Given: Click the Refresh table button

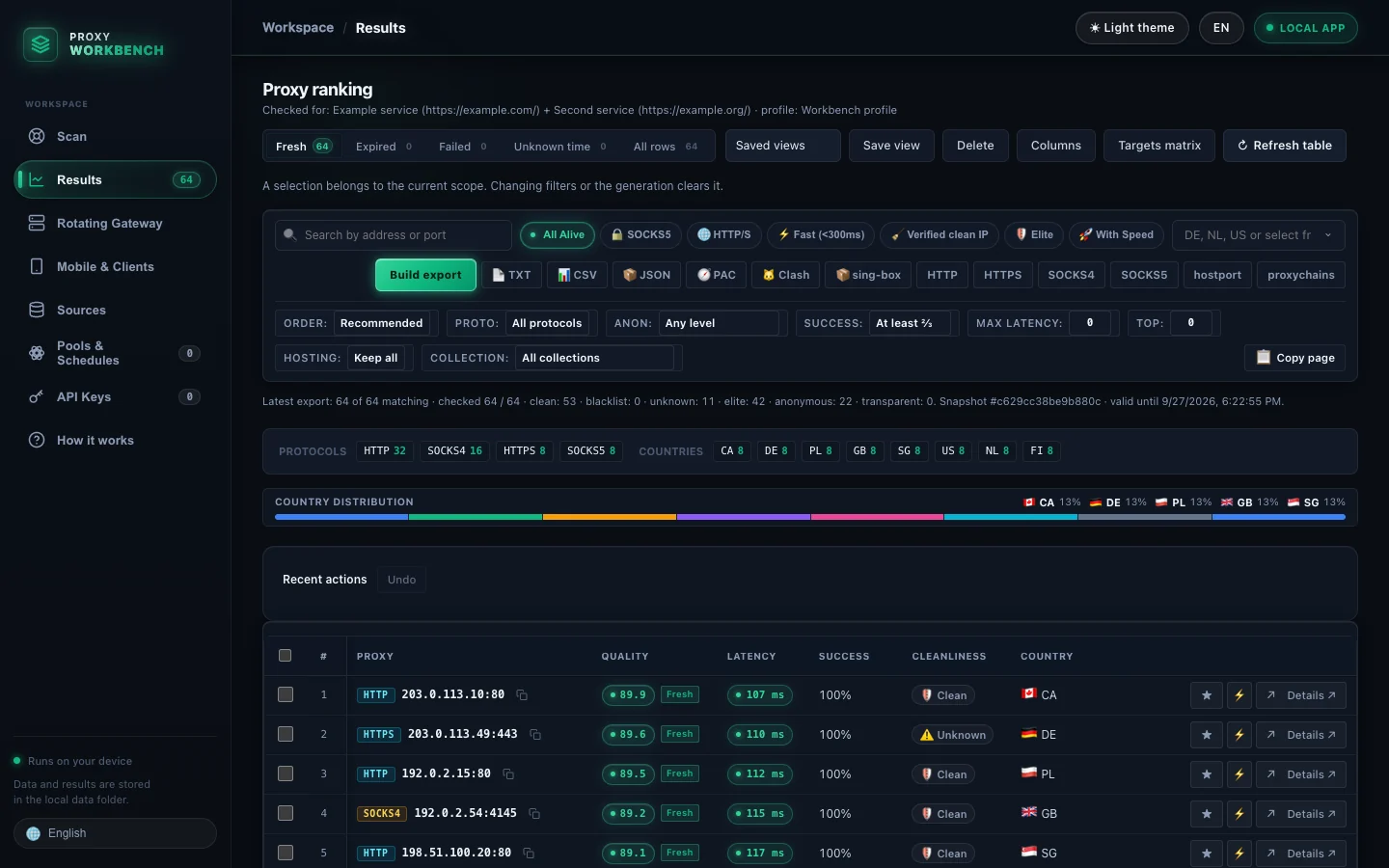Looking at the screenshot, I should pos(1284,146).
